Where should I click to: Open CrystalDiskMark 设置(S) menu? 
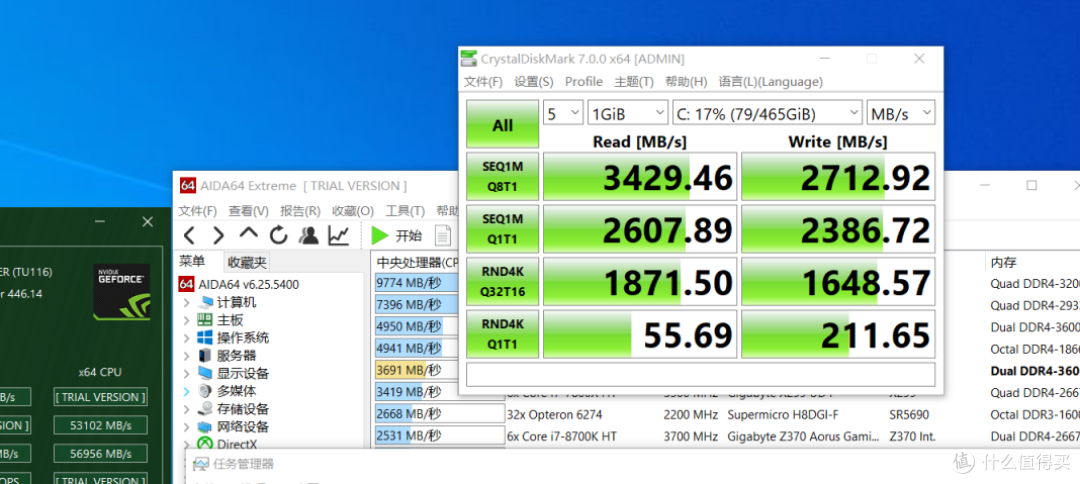(x=534, y=81)
